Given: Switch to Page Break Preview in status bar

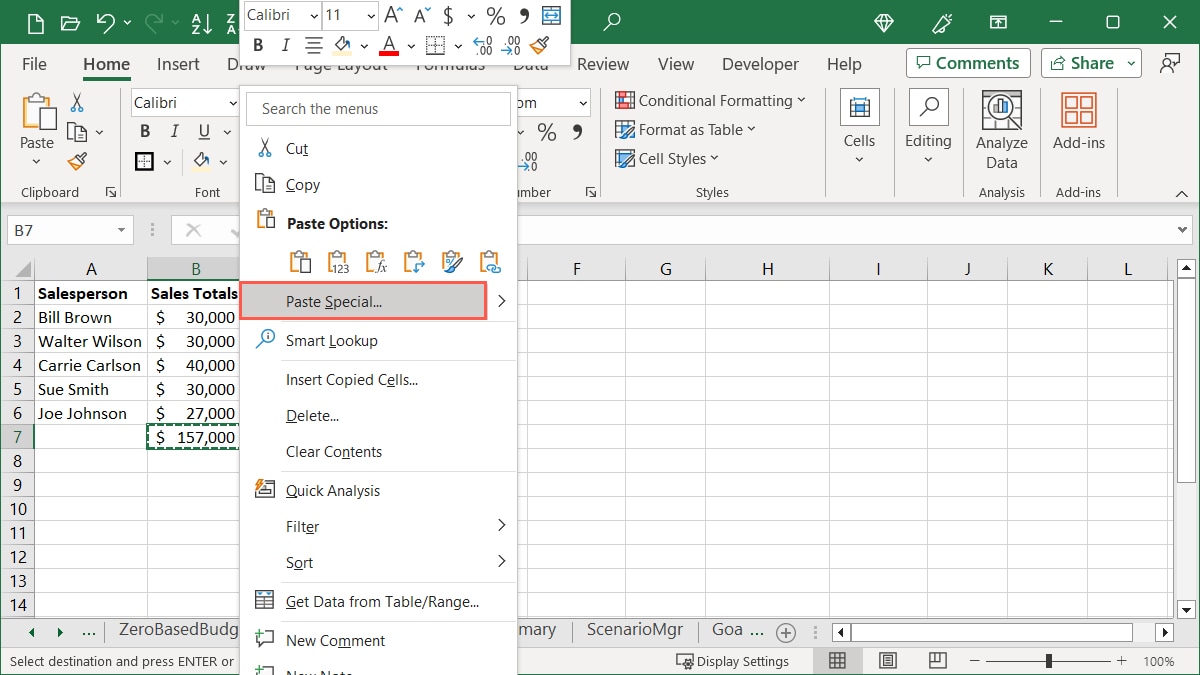Looking at the screenshot, I should click(x=937, y=660).
